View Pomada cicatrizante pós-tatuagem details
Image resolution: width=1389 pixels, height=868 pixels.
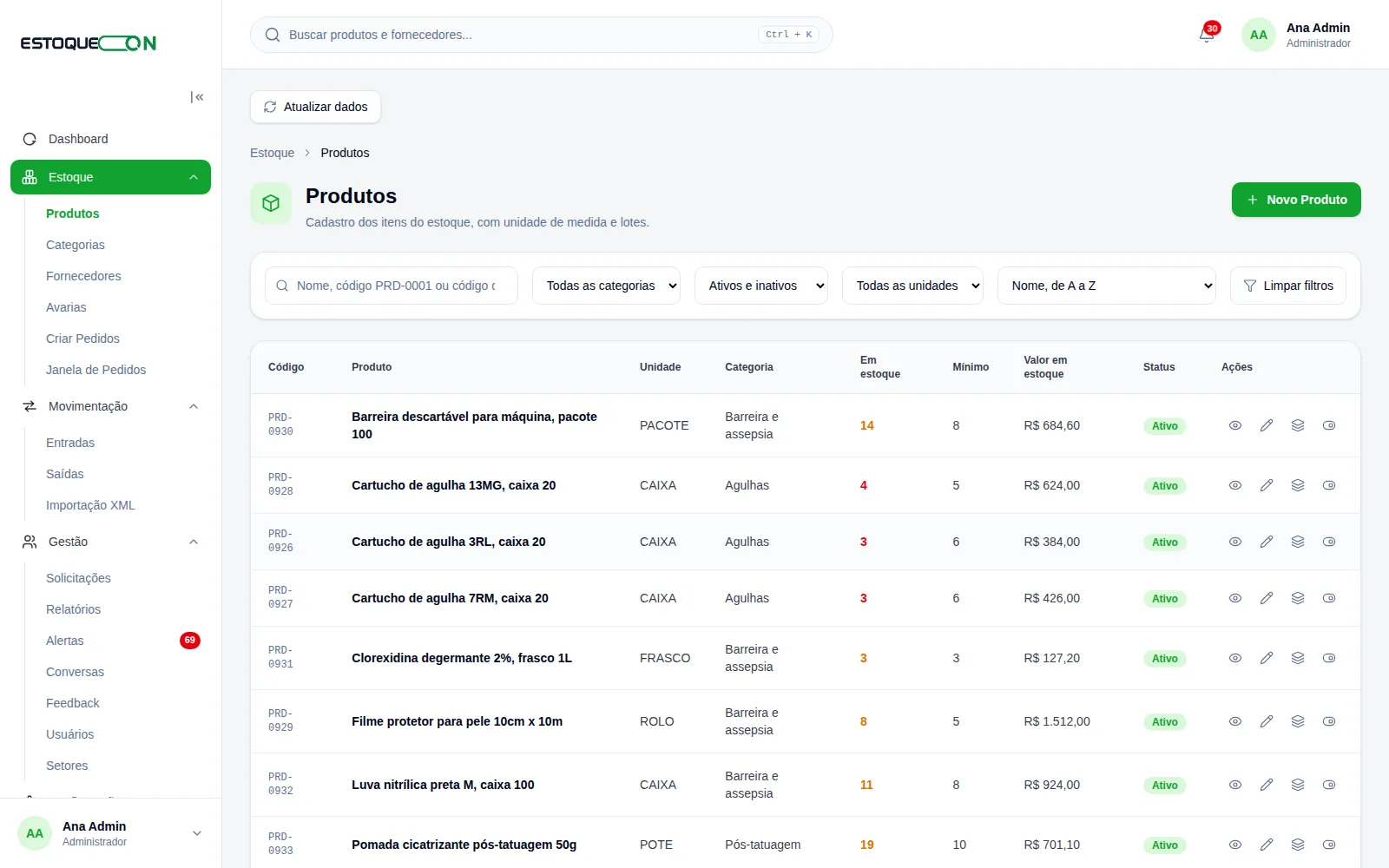pyautogui.click(x=1235, y=845)
